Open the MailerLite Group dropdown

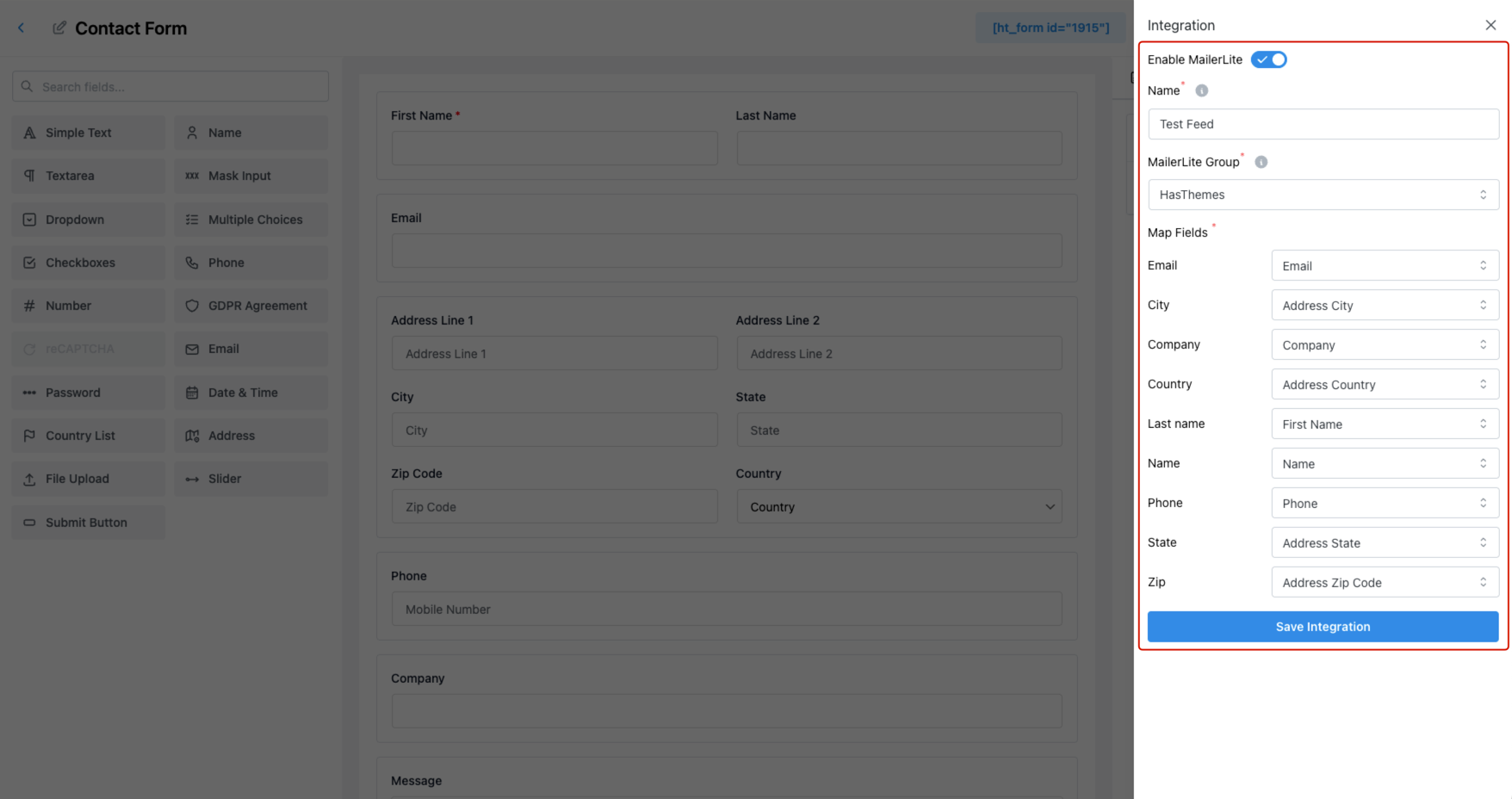(x=1323, y=195)
